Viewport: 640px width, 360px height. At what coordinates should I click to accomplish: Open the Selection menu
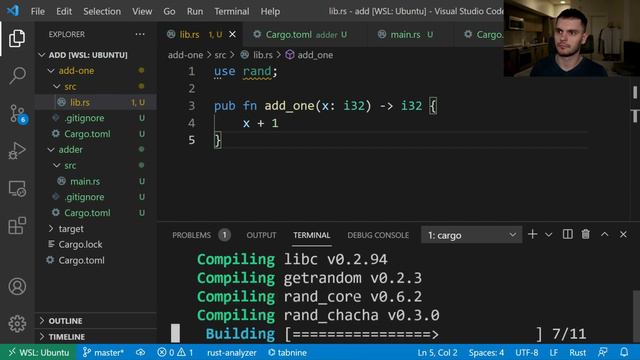(x=102, y=11)
